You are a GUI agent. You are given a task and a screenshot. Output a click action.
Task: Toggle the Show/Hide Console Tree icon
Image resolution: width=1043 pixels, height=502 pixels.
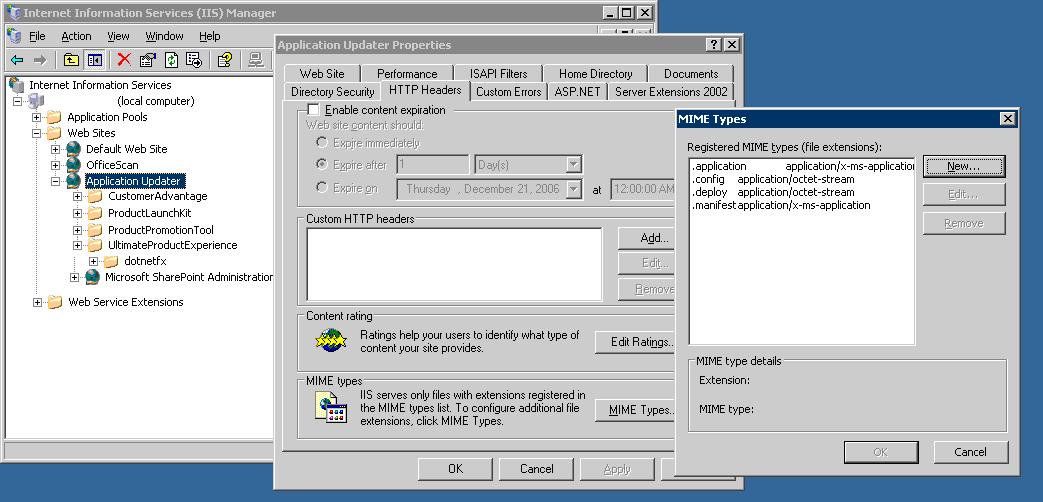point(94,61)
